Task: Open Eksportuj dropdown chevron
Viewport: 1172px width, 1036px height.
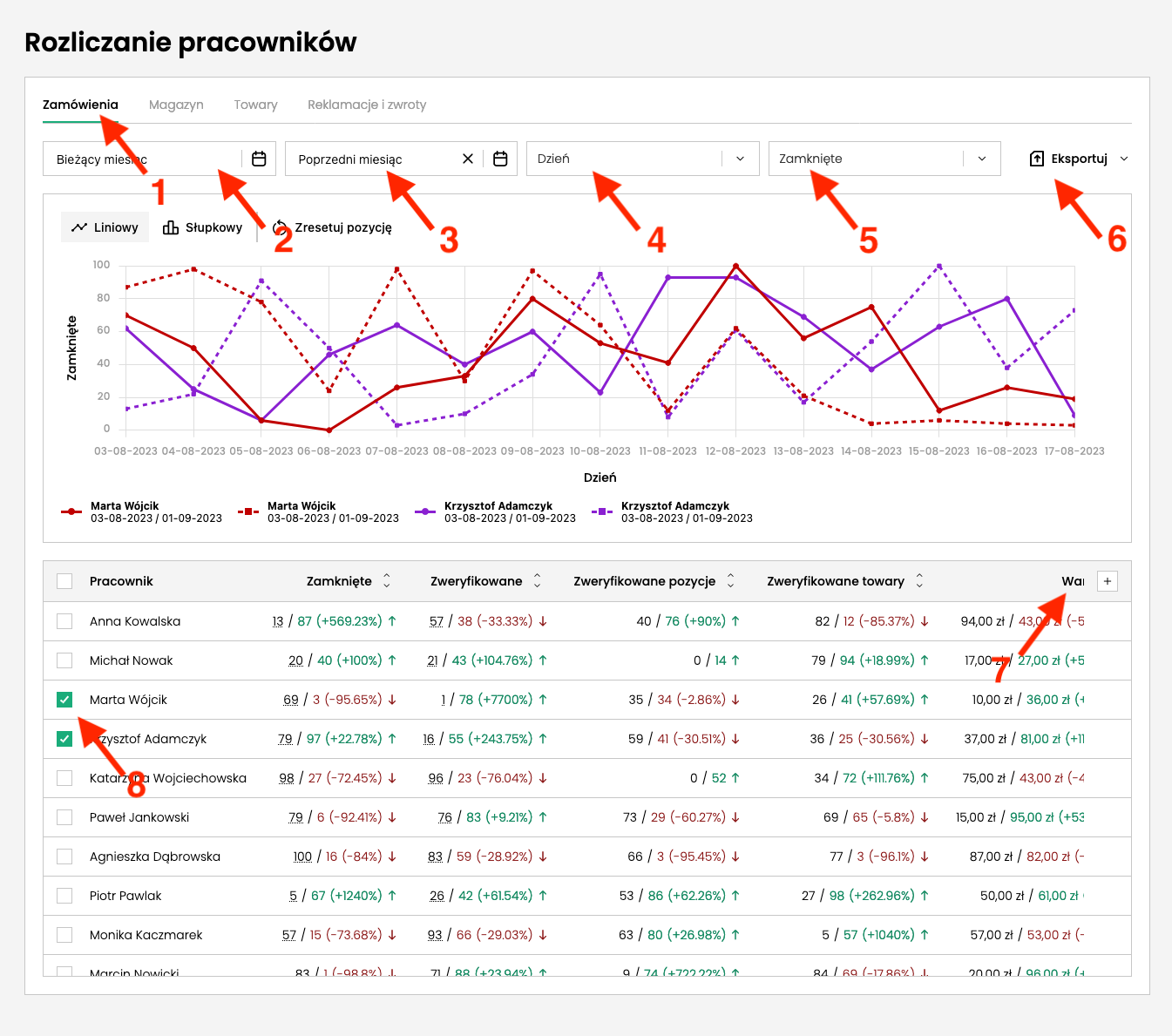Action: tap(1124, 159)
